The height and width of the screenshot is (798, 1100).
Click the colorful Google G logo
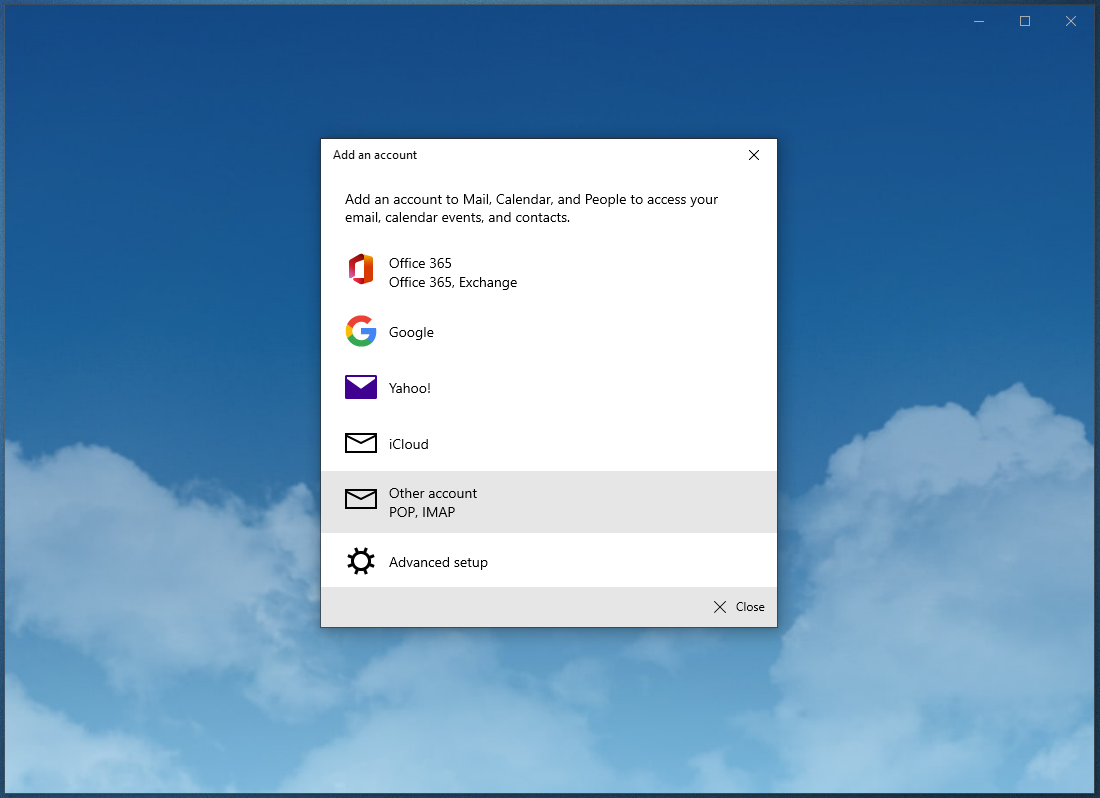[360, 331]
